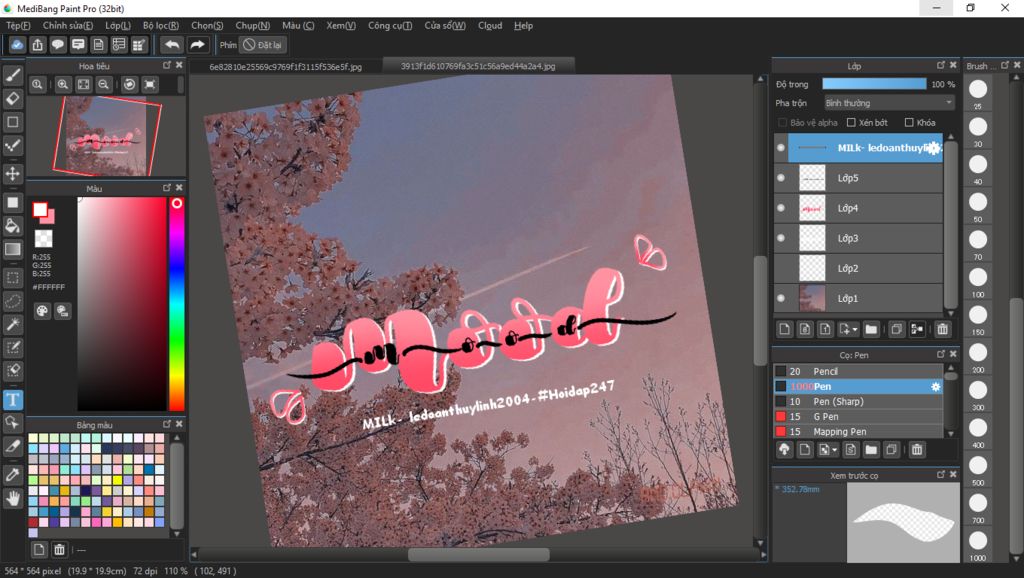Open the Chỉnh sửa(E) menu
This screenshot has height=578, width=1024.
point(68,25)
